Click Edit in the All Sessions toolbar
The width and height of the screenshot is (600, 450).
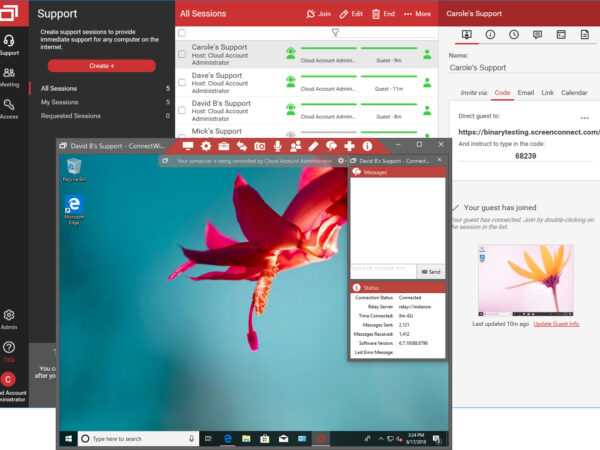tap(351, 14)
